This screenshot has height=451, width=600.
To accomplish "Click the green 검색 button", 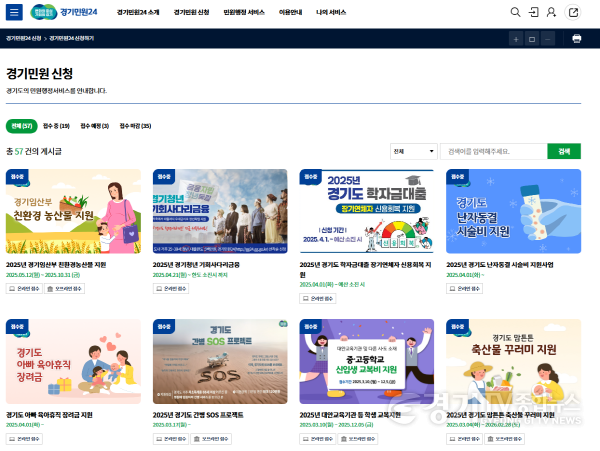I will tap(563, 151).
